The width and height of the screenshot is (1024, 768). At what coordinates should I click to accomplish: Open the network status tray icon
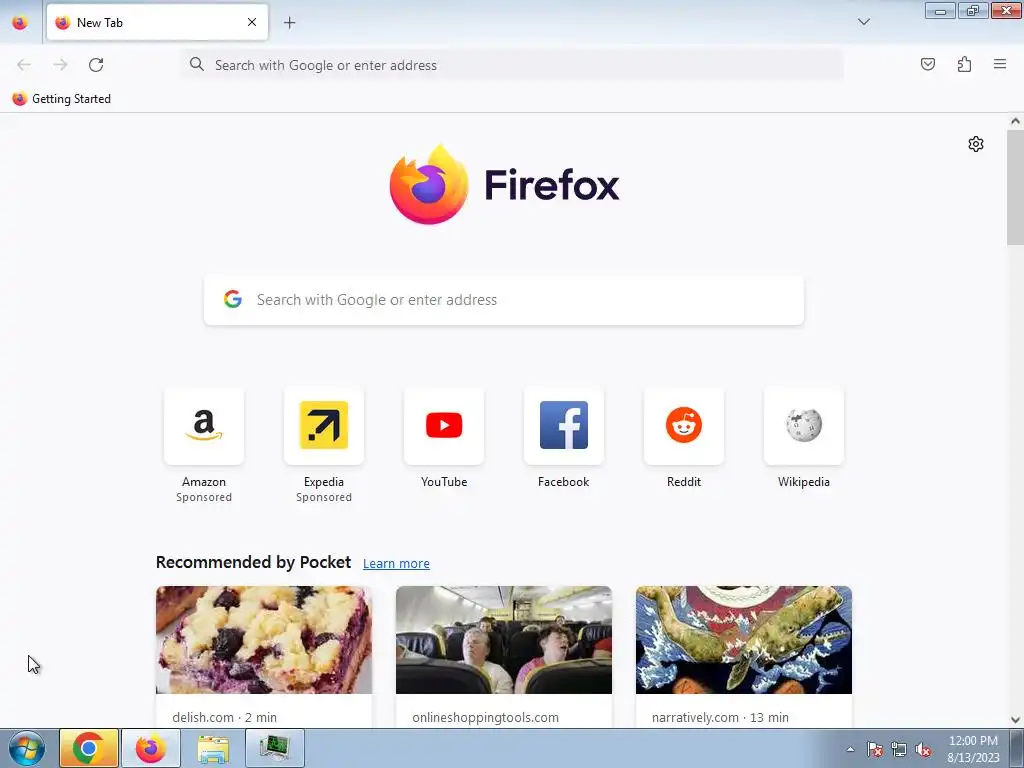tap(899, 749)
